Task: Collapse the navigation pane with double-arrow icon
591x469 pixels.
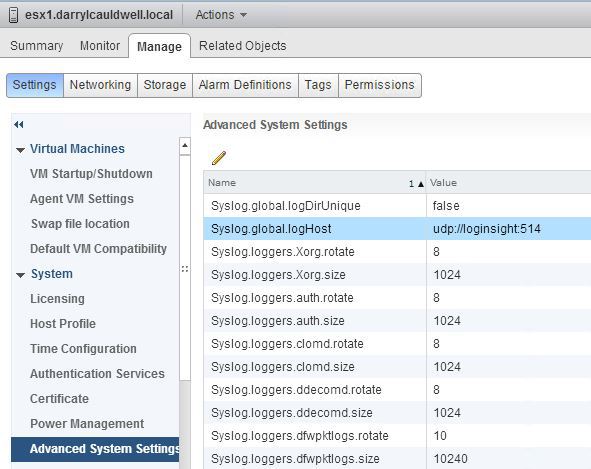Action: click(19, 124)
